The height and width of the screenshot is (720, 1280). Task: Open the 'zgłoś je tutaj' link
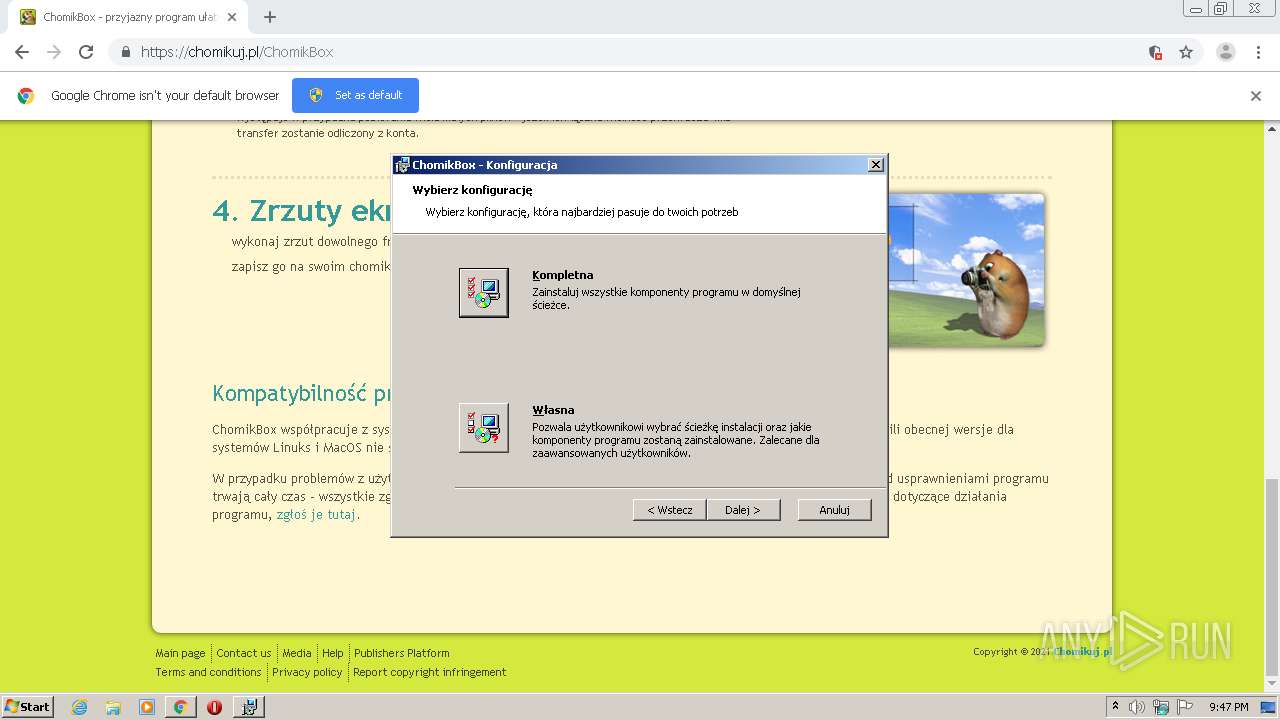click(317, 515)
